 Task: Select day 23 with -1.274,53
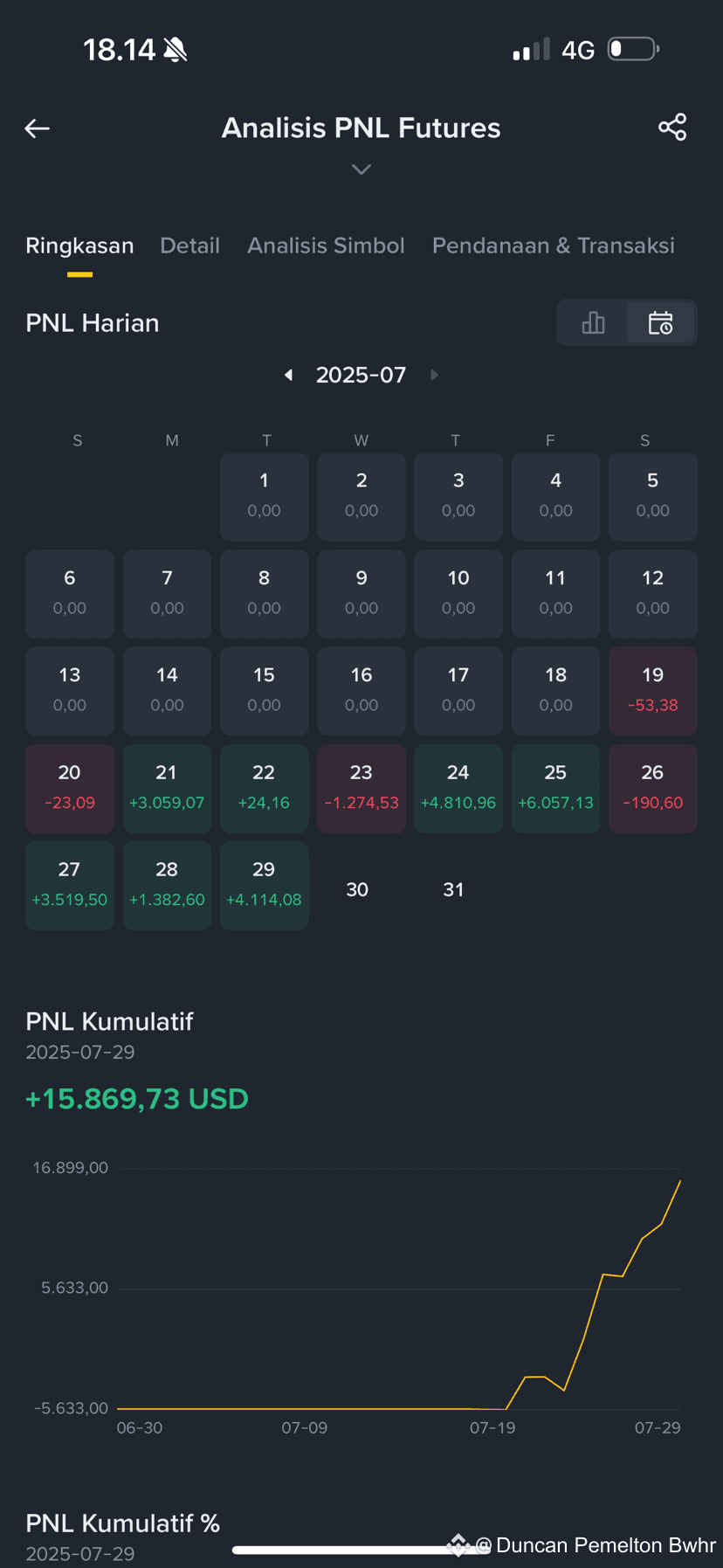(x=361, y=788)
